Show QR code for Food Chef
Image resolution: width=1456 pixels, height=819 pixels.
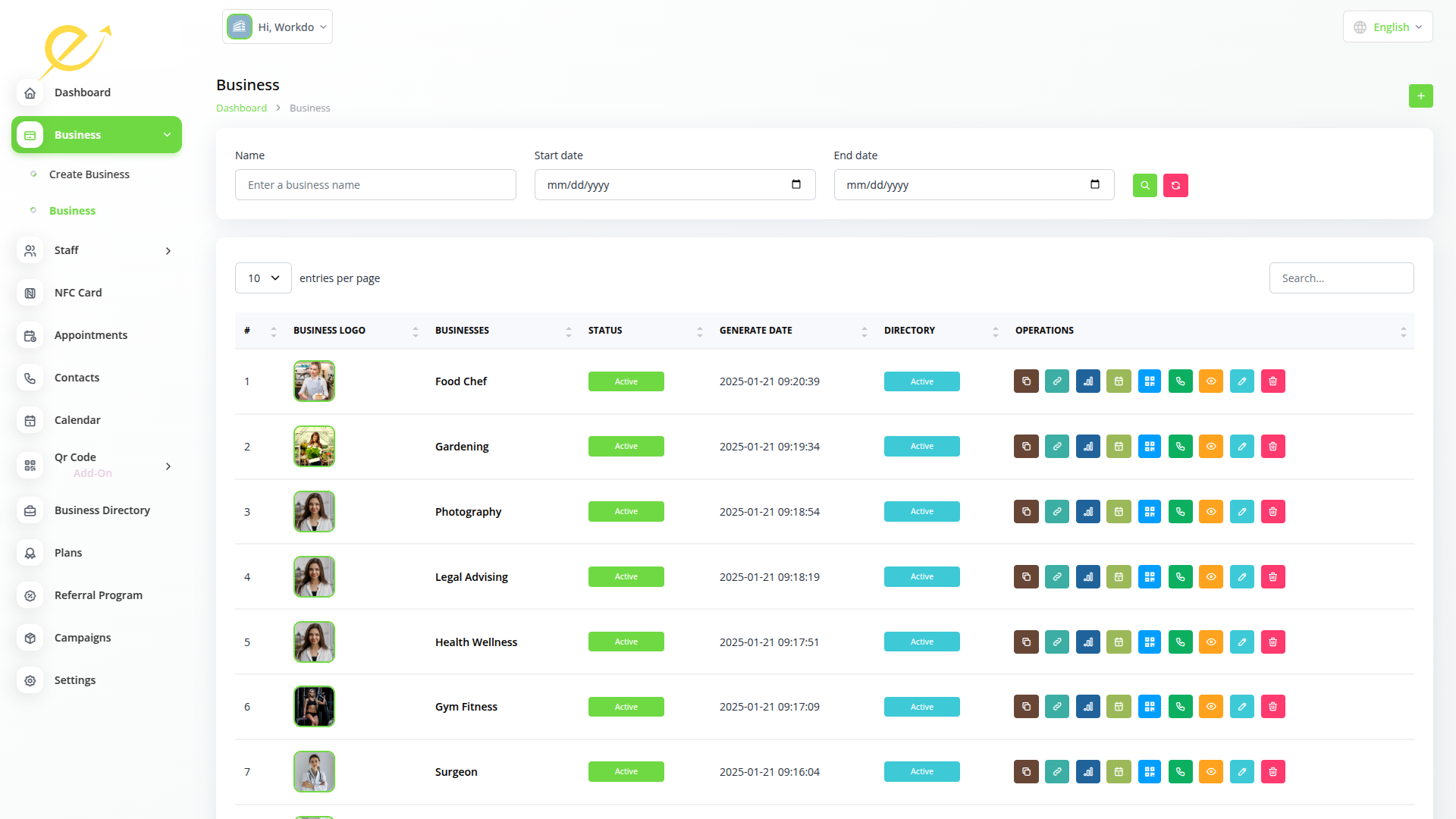click(1150, 381)
